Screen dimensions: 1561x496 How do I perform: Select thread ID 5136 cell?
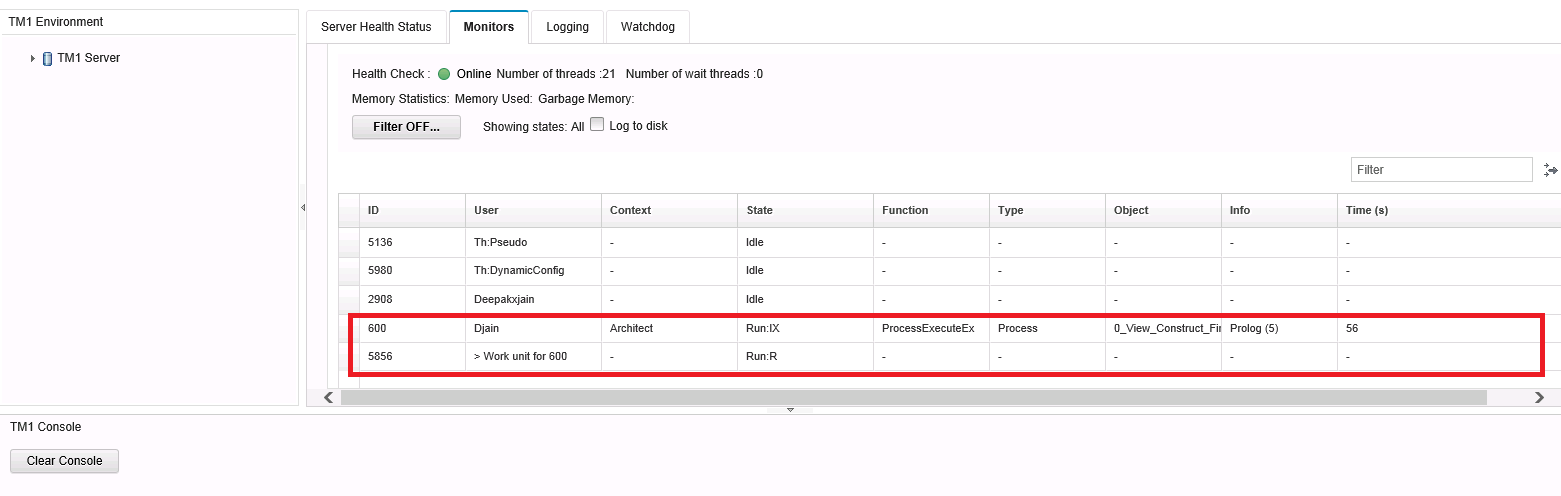tap(413, 243)
